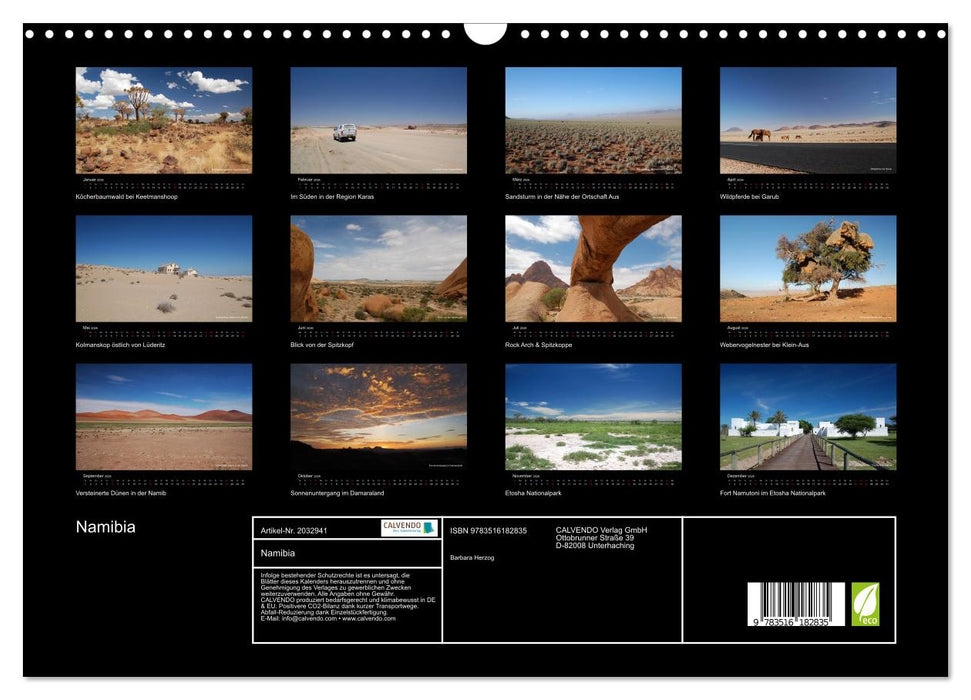This screenshot has width=971, height=700.
Task: Click the Dezember Fort Namutoni image
Action: click(x=809, y=417)
